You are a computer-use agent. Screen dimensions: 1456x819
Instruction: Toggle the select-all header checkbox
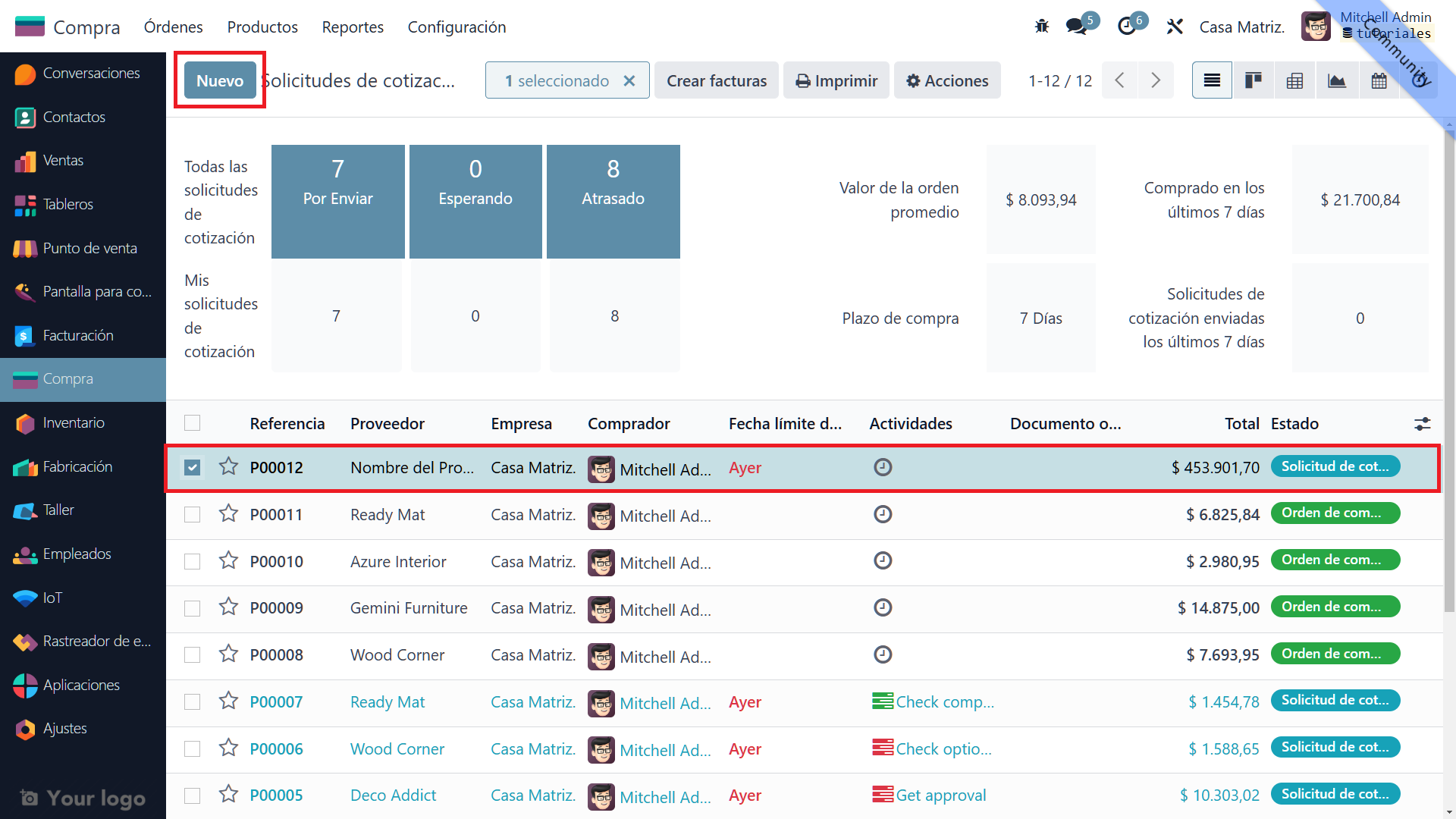(x=193, y=423)
